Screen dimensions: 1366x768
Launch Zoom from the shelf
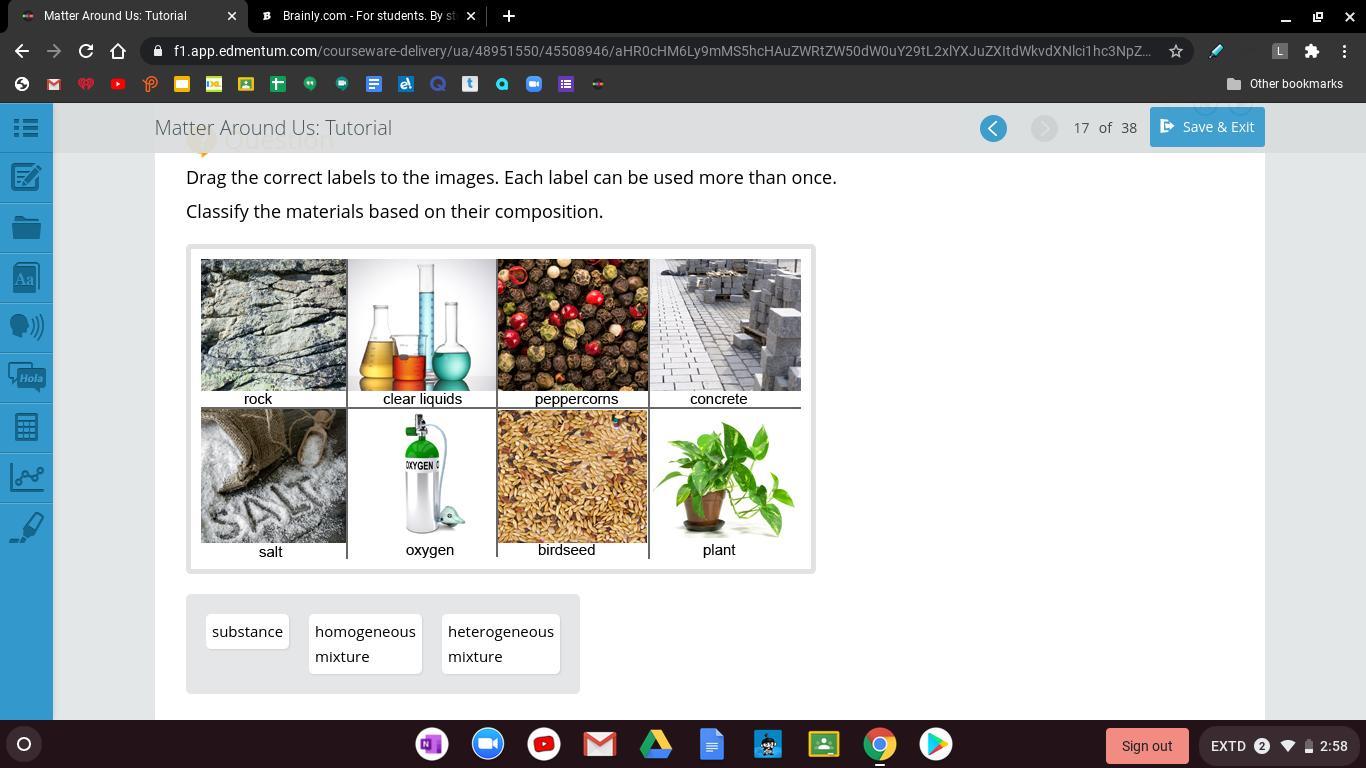pyautogui.click(x=488, y=744)
